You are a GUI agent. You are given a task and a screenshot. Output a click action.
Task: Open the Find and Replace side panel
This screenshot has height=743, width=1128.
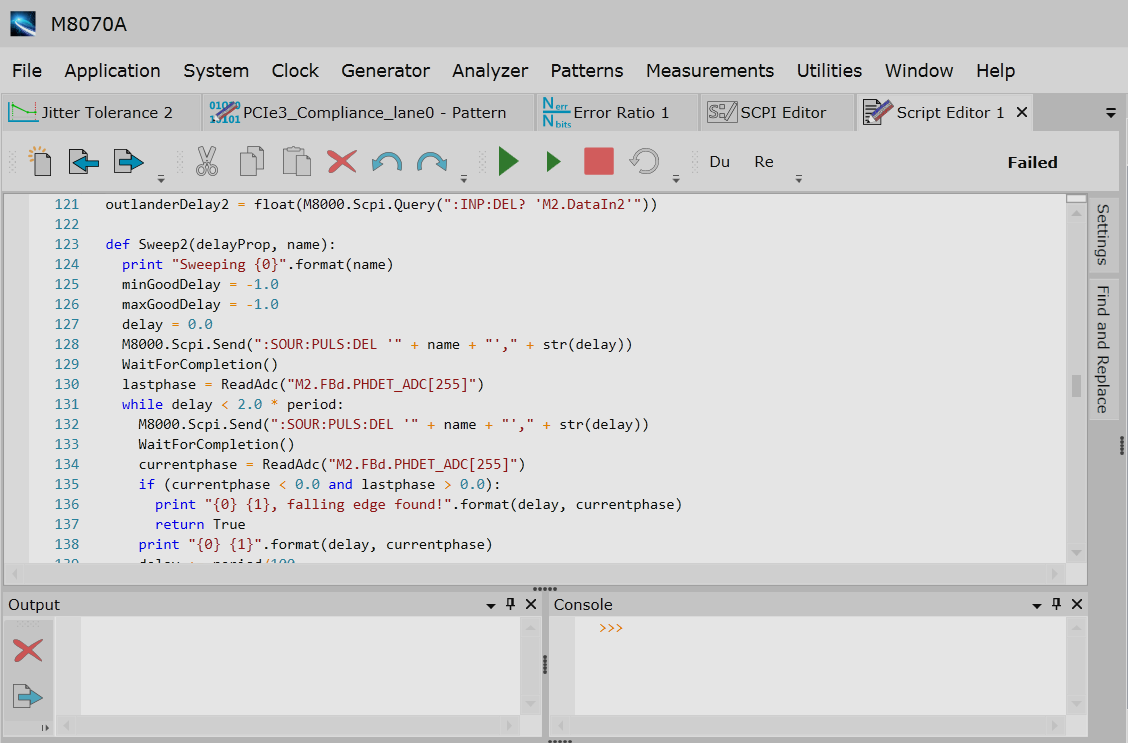(x=1102, y=349)
